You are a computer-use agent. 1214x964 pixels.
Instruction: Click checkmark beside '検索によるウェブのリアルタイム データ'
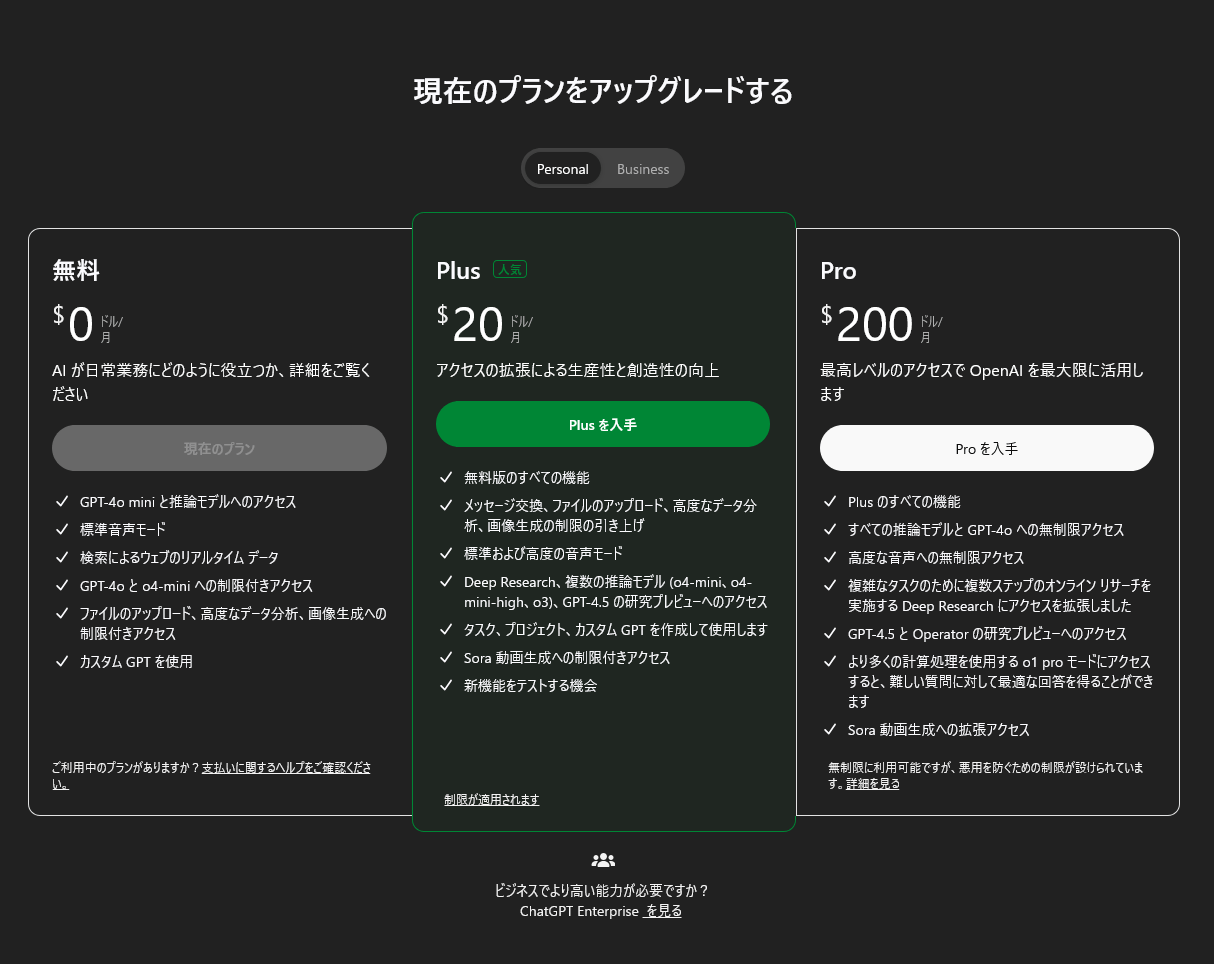point(62,558)
